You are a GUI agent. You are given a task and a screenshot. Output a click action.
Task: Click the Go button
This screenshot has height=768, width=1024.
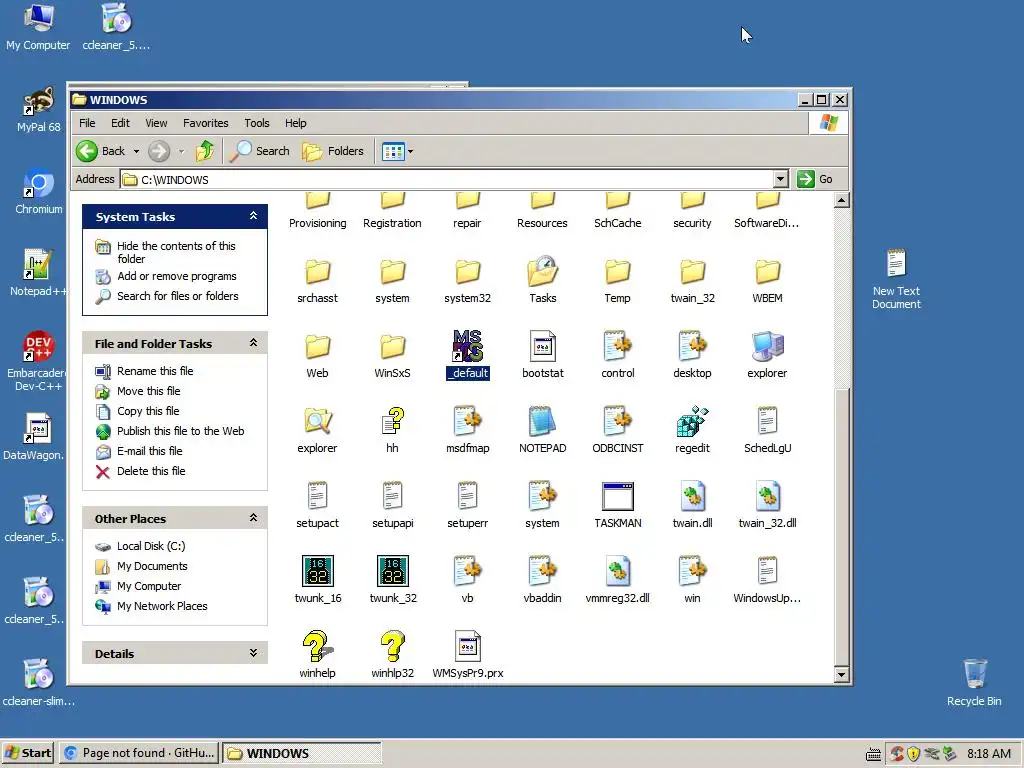click(x=815, y=179)
